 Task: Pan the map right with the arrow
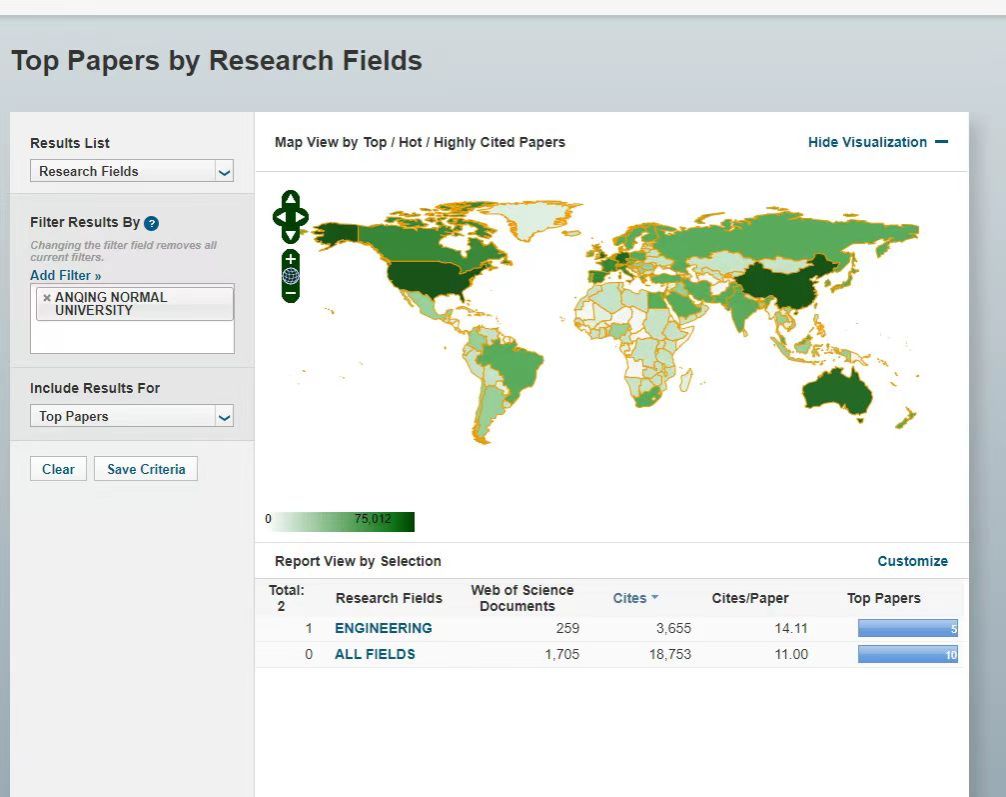pyautogui.click(x=302, y=217)
